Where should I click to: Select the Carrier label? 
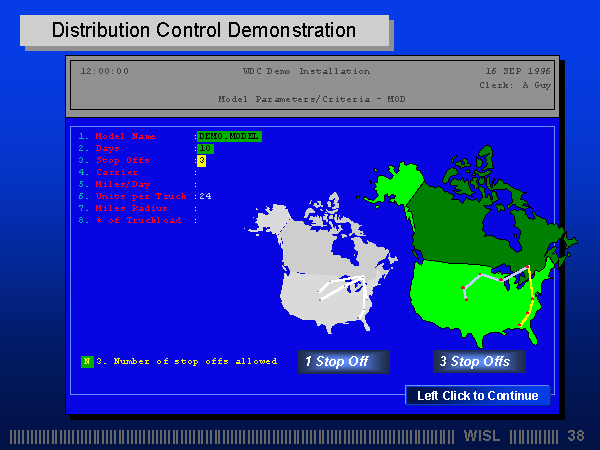116,172
